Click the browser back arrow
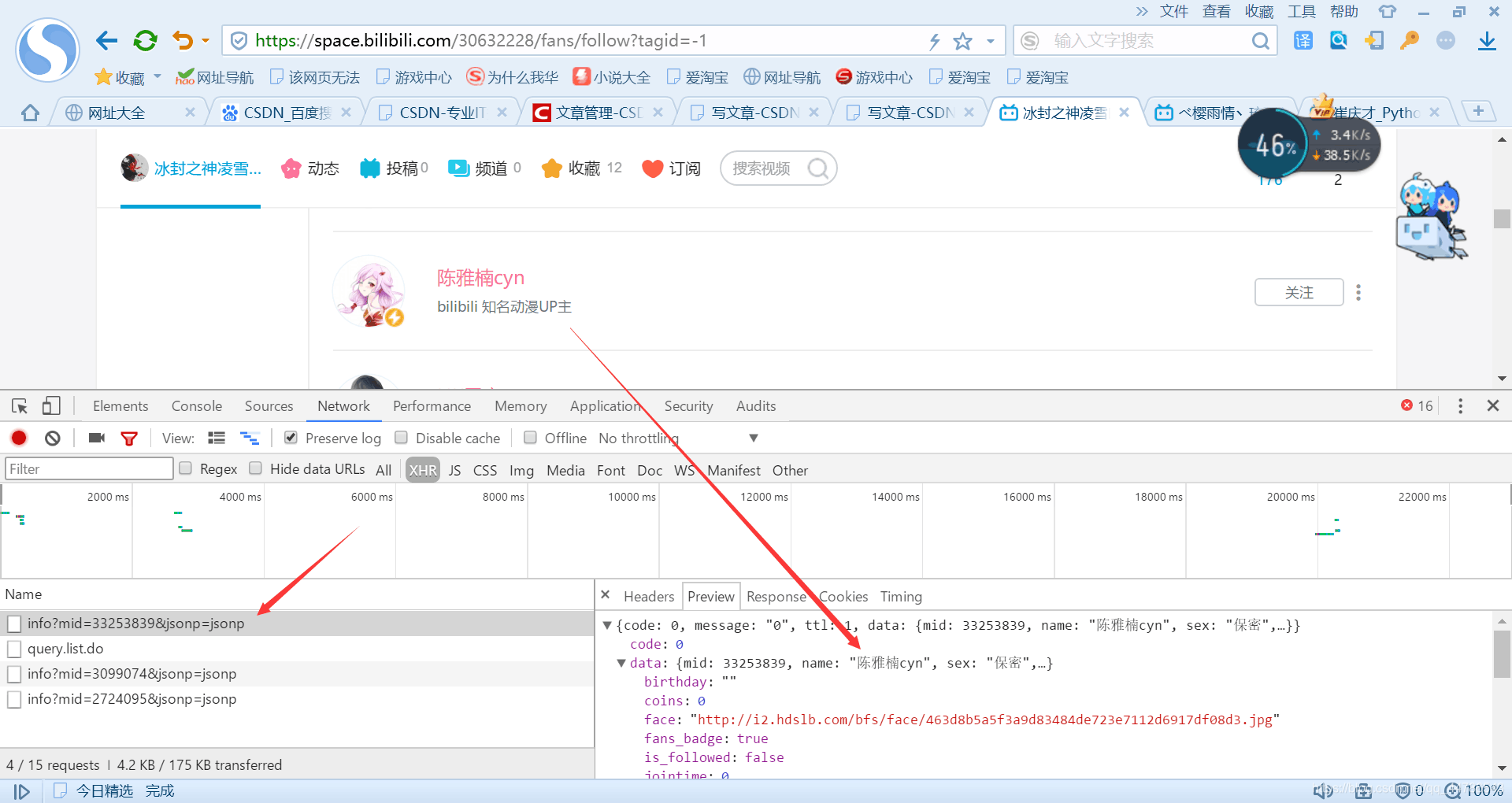This screenshot has width=1512, height=803. click(106, 40)
